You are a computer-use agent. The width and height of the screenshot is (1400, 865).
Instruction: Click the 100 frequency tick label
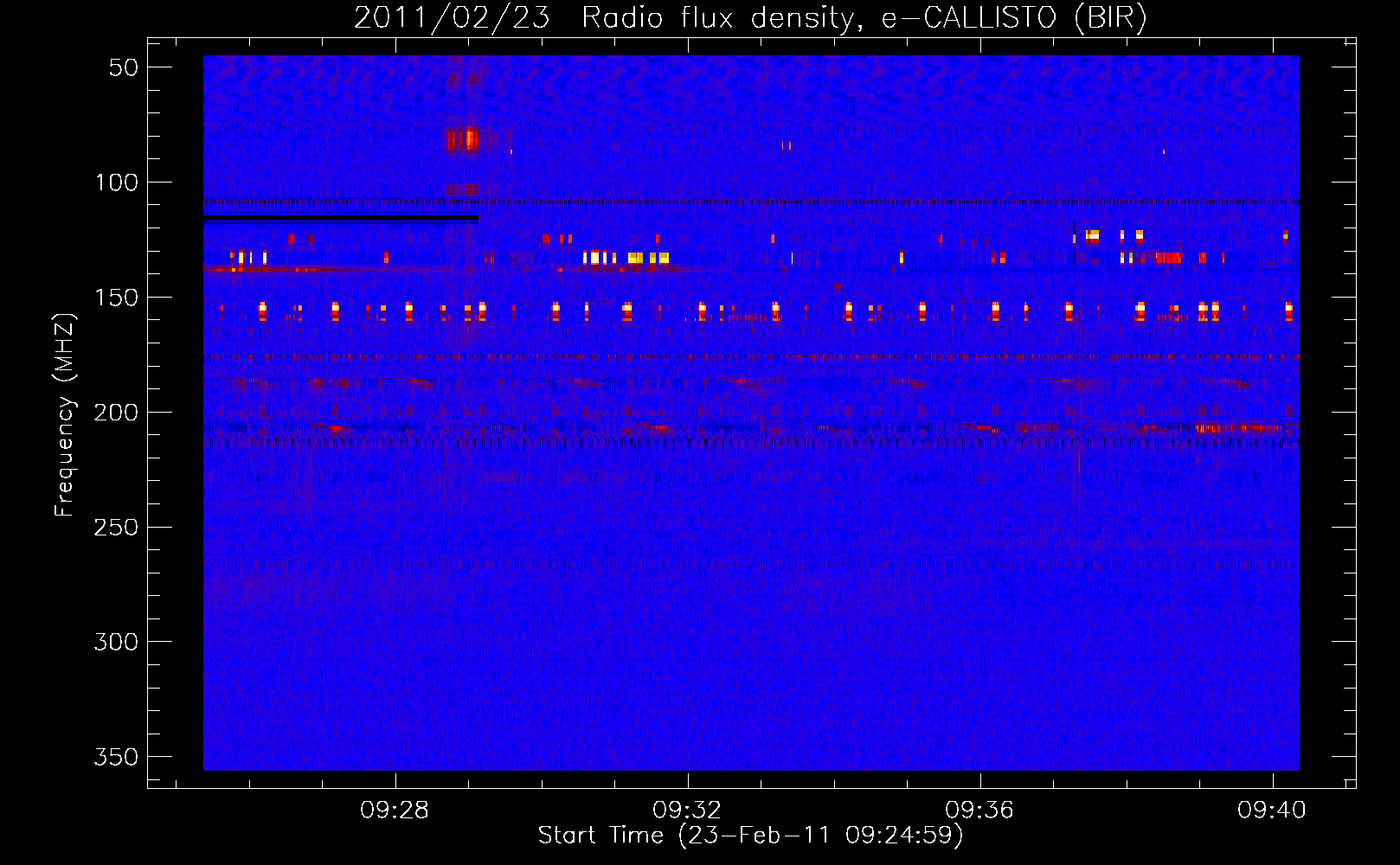116,183
